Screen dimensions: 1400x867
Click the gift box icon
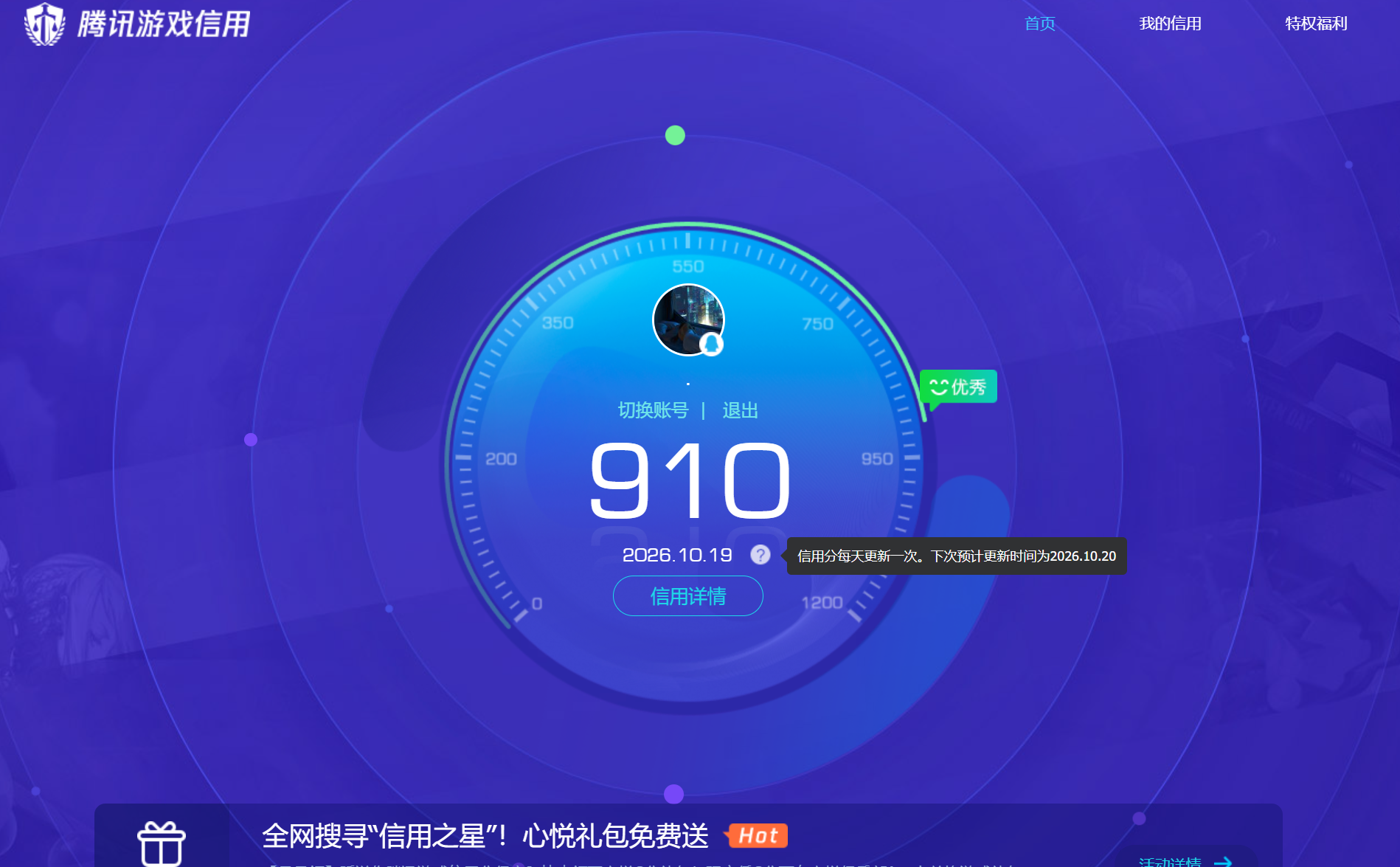162,843
